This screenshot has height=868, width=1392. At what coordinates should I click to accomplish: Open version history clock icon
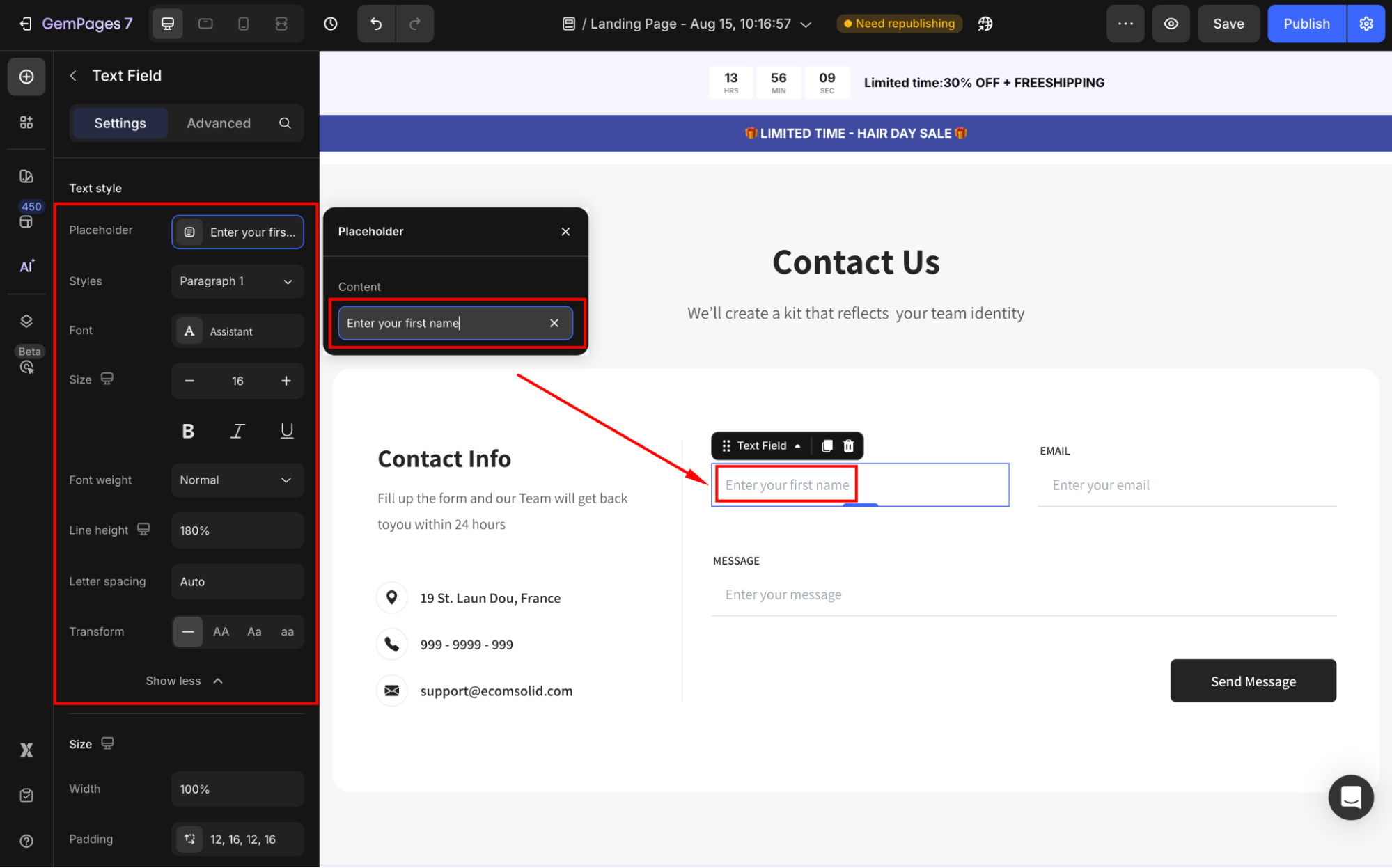point(331,24)
